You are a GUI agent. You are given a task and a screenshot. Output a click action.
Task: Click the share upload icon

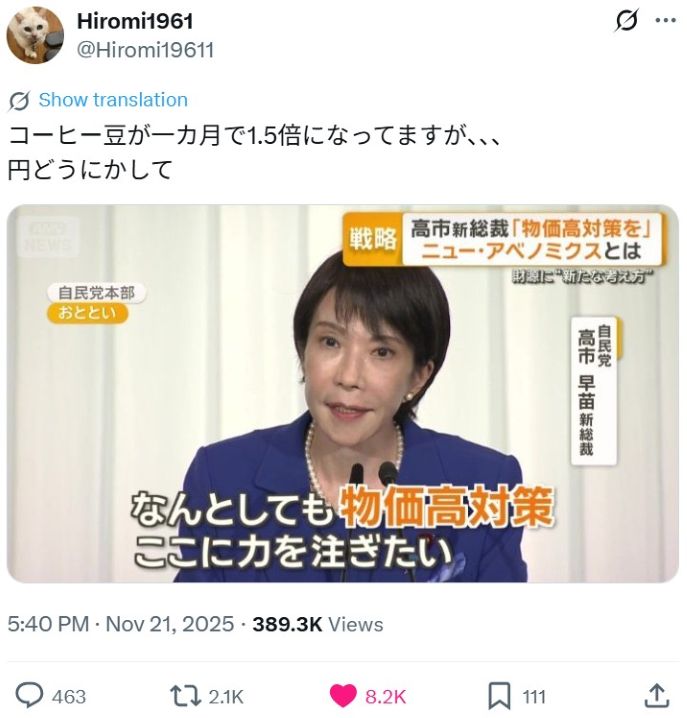(657, 696)
